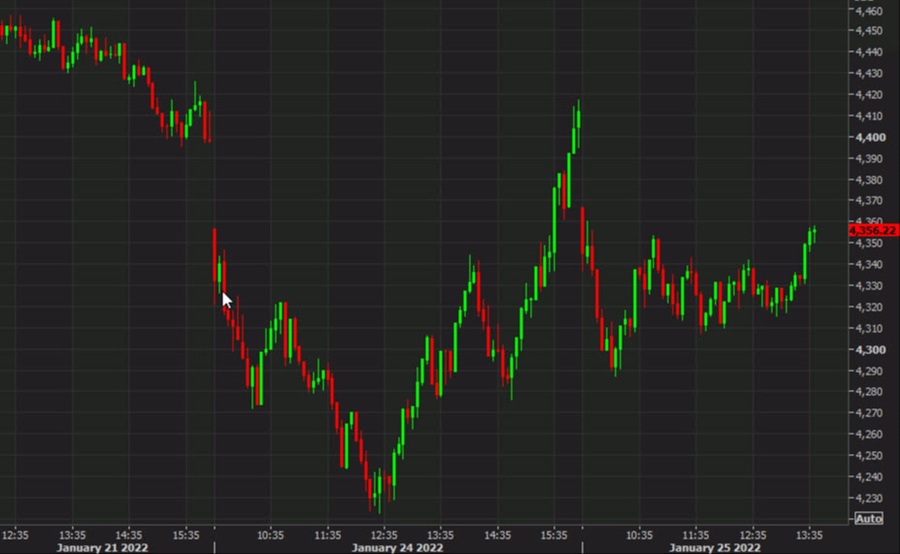Select the 15:35 time label under January 24

coord(555,534)
